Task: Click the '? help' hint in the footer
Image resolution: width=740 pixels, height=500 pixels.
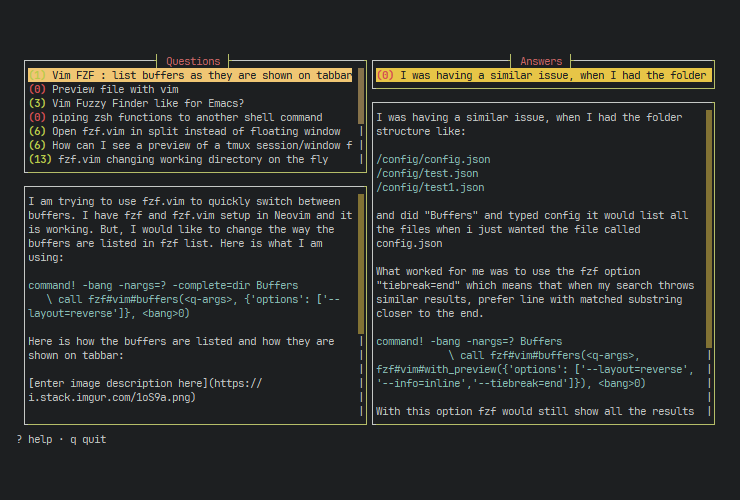Action: 34,440
